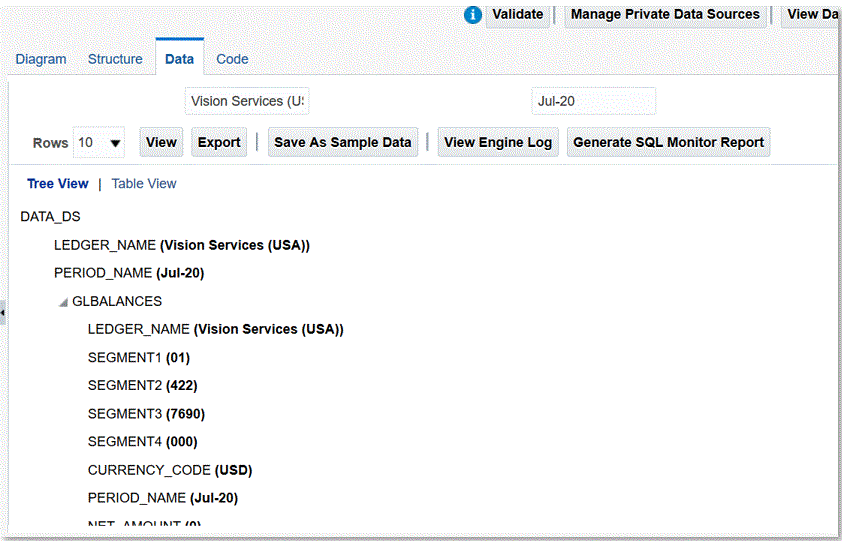842x541 pixels.
Task: Open the Rows count dropdown
Action: coord(99,143)
